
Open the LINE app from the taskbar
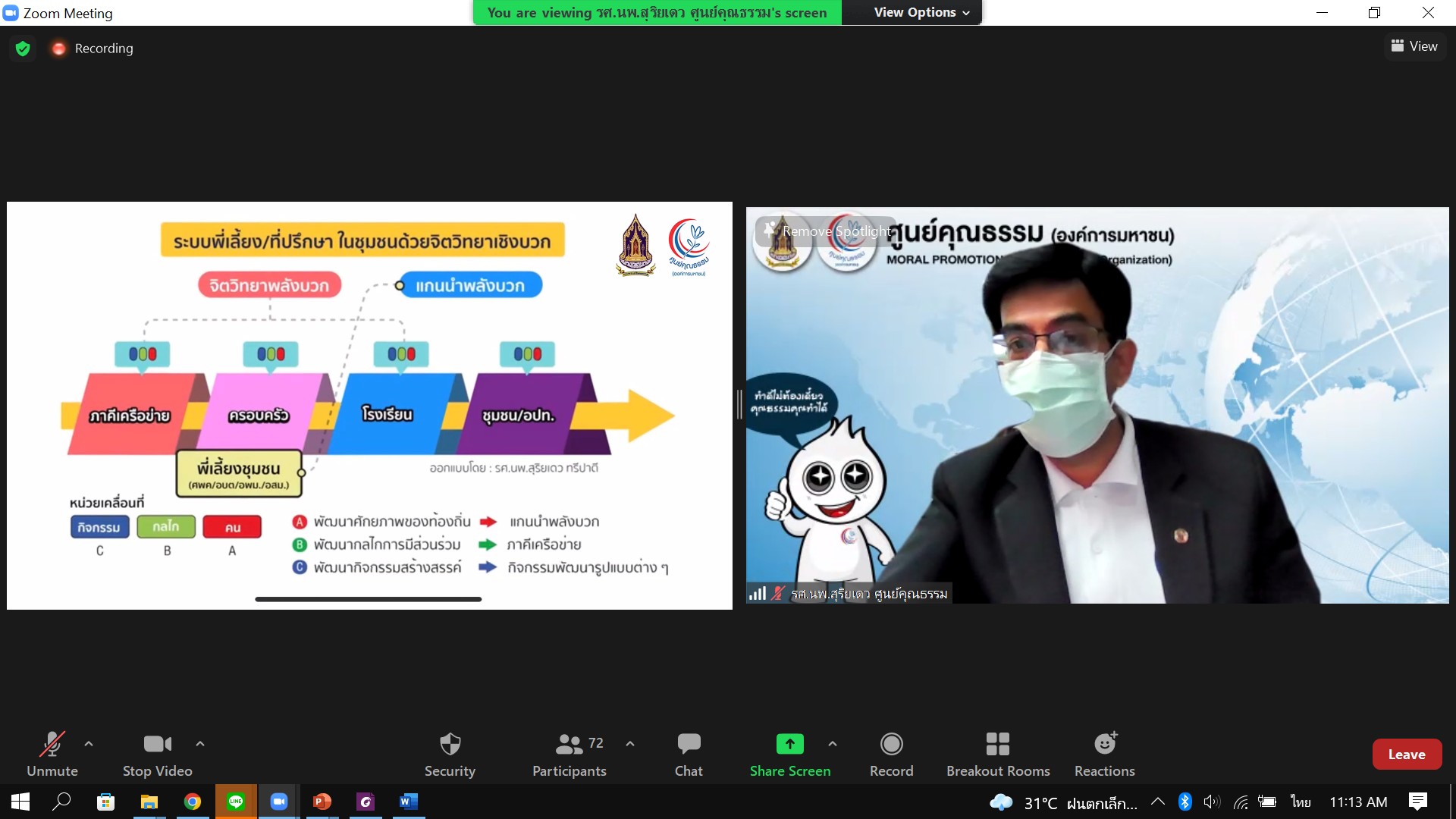[236, 802]
